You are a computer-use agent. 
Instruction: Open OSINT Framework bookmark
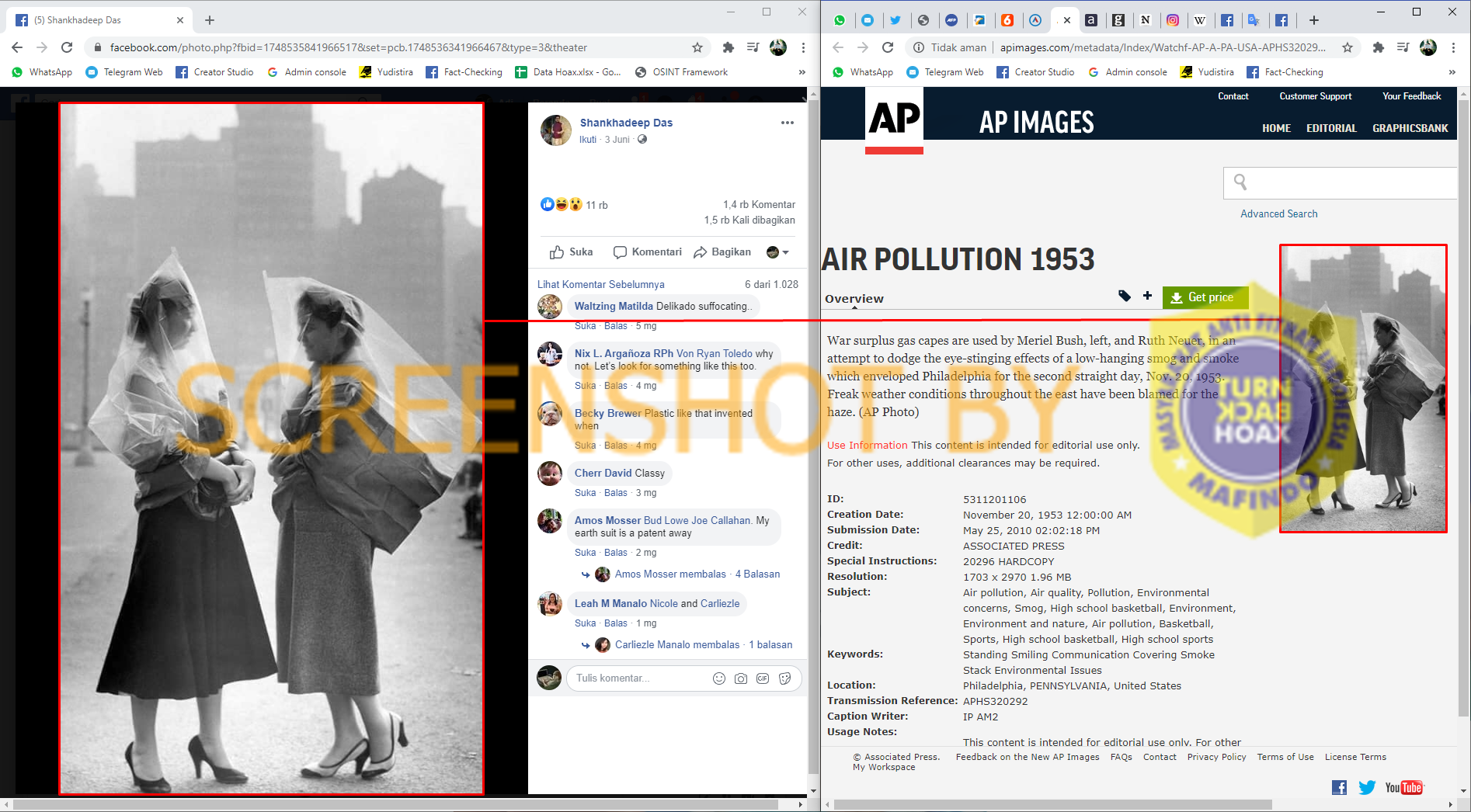coord(681,72)
